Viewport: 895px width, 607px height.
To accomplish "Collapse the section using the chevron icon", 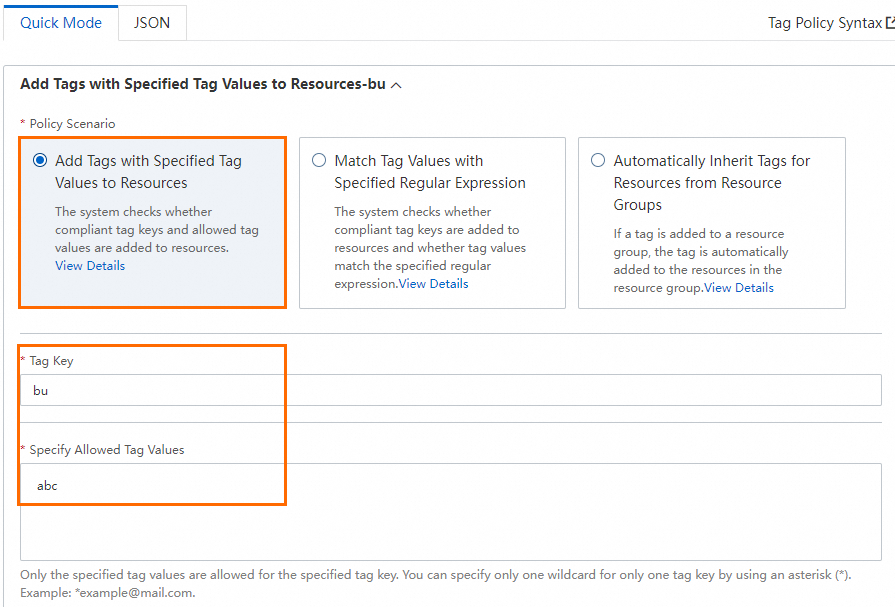I will (x=395, y=85).
